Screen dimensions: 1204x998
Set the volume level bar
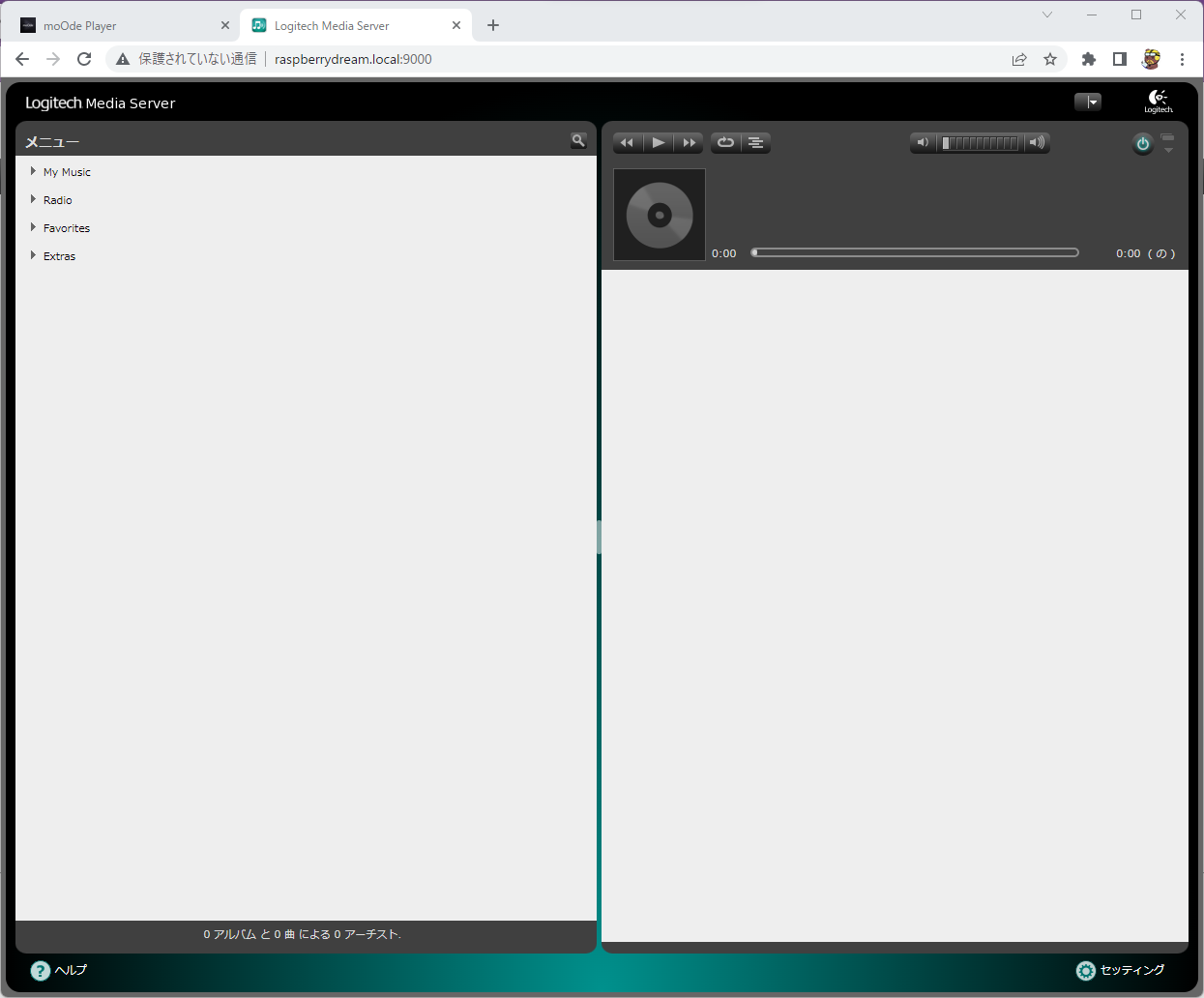980,143
